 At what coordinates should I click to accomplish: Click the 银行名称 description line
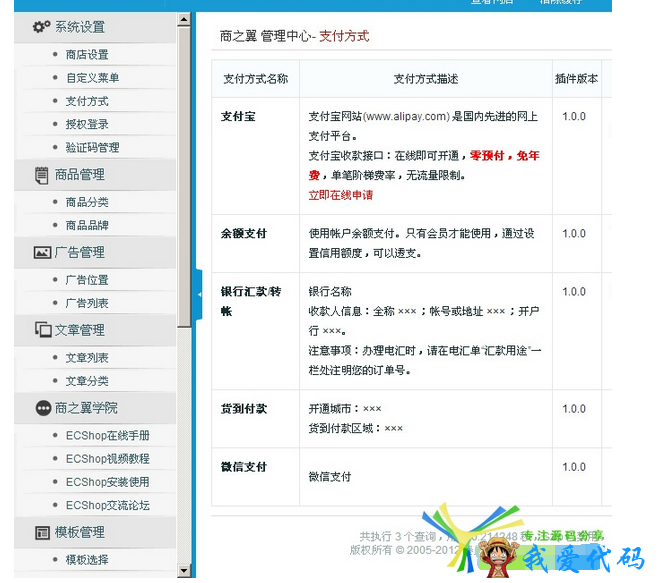pyautogui.click(x=330, y=291)
